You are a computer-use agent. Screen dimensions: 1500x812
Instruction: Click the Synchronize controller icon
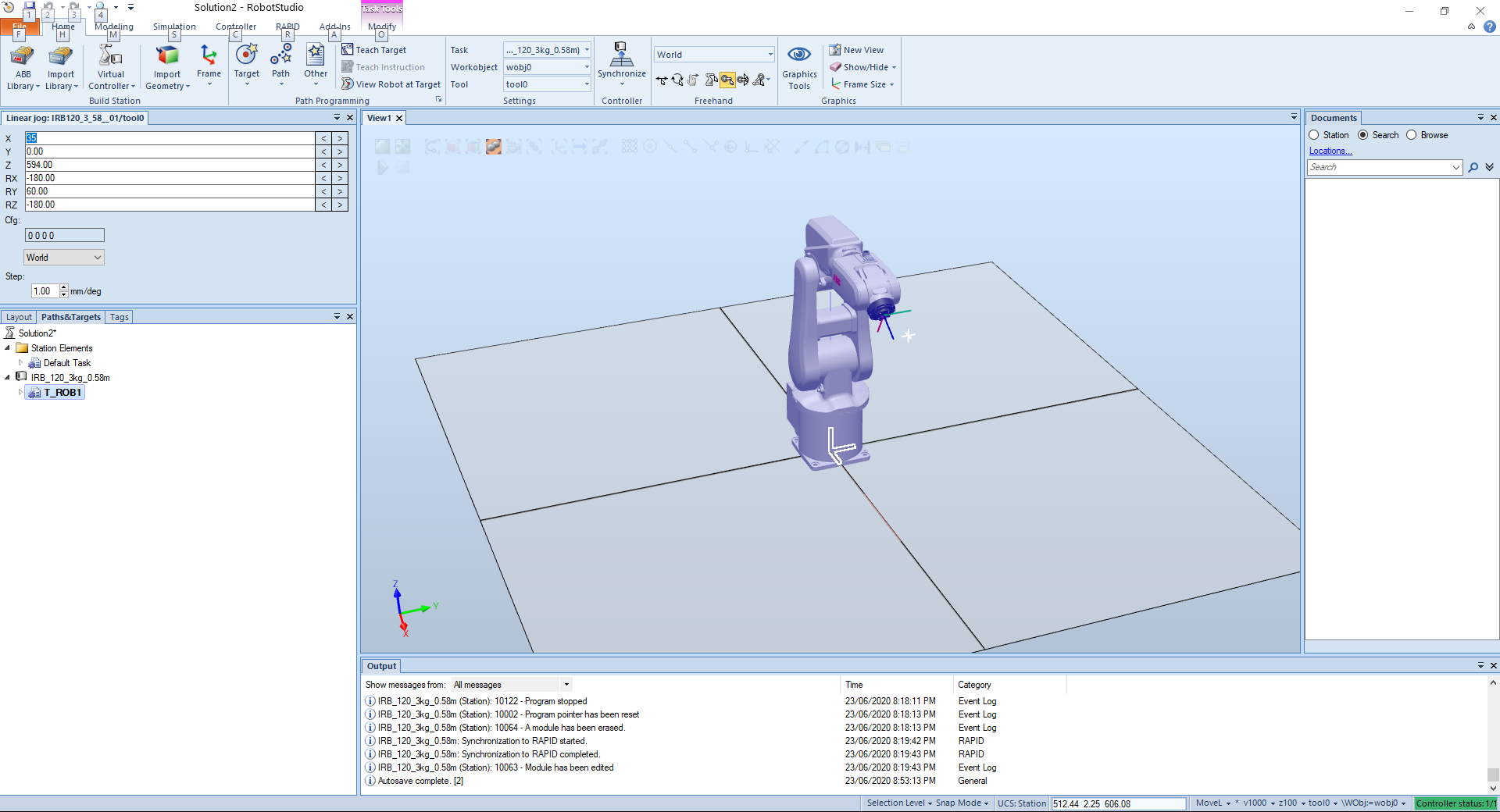(621, 56)
